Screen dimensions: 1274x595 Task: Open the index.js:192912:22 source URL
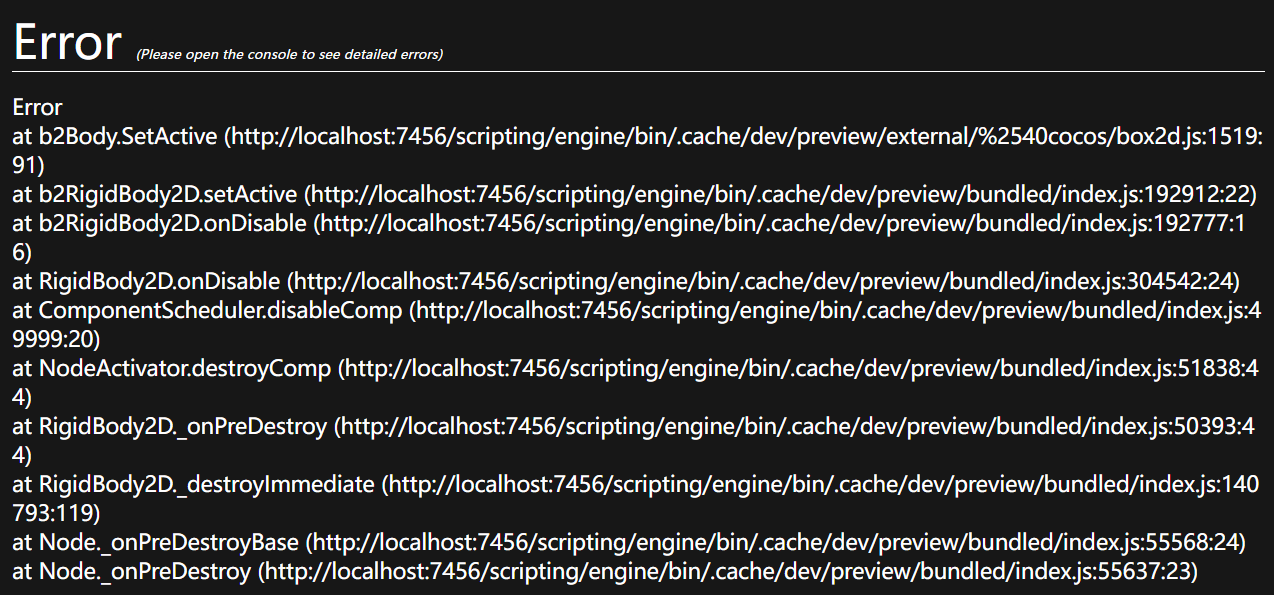pyautogui.click(x=780, y=194)
